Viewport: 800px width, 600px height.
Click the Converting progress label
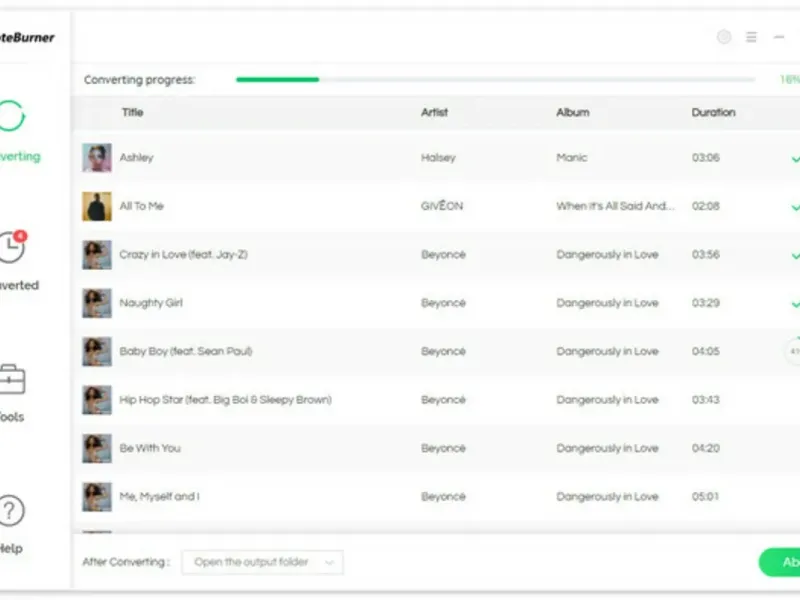click(139, 80)
